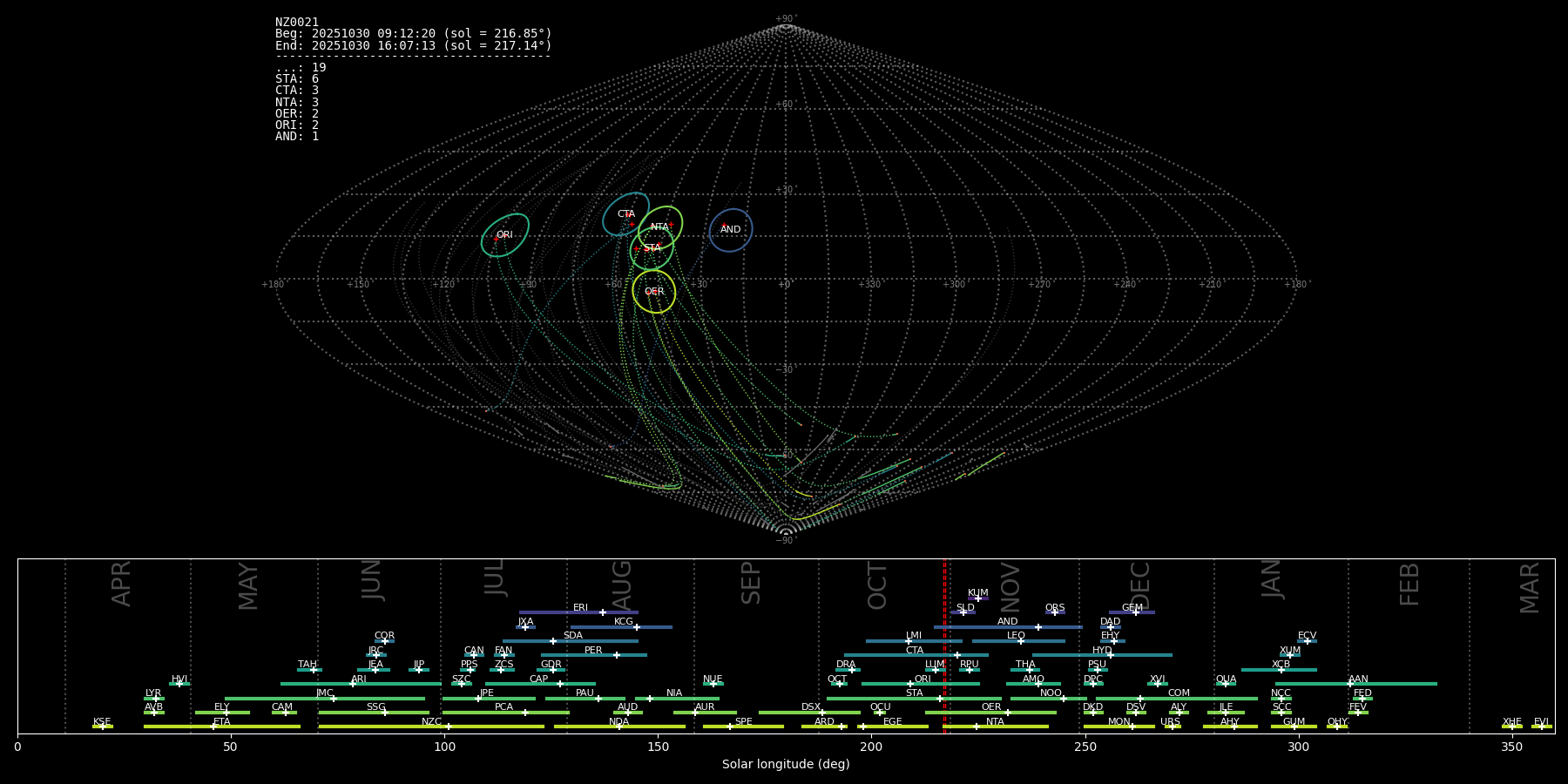Click the MON shower label in timeline
Screen dimensions: 1568x784
1119,722
